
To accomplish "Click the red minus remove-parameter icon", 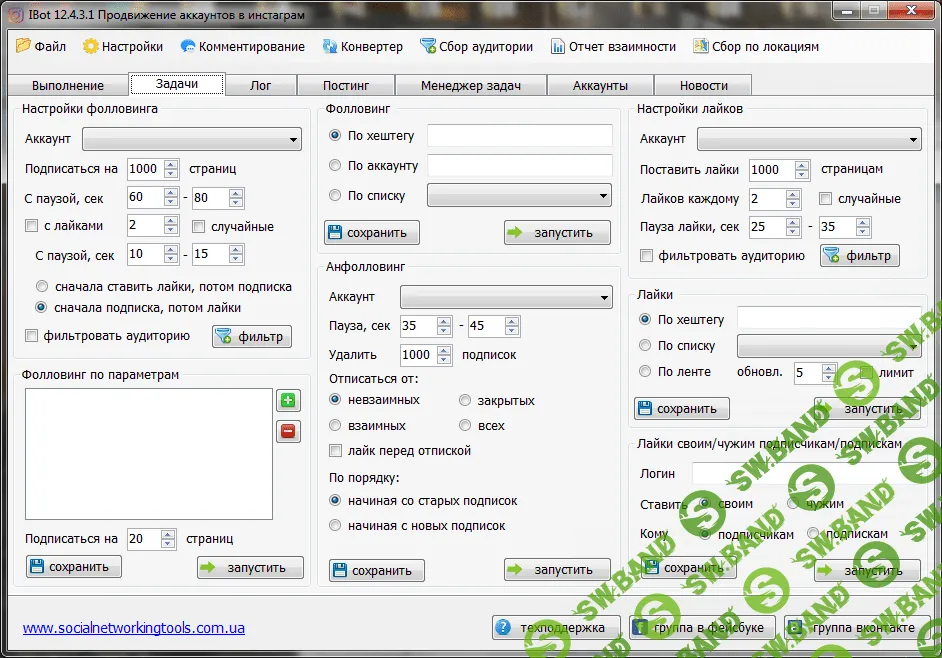I will [288, 431].
